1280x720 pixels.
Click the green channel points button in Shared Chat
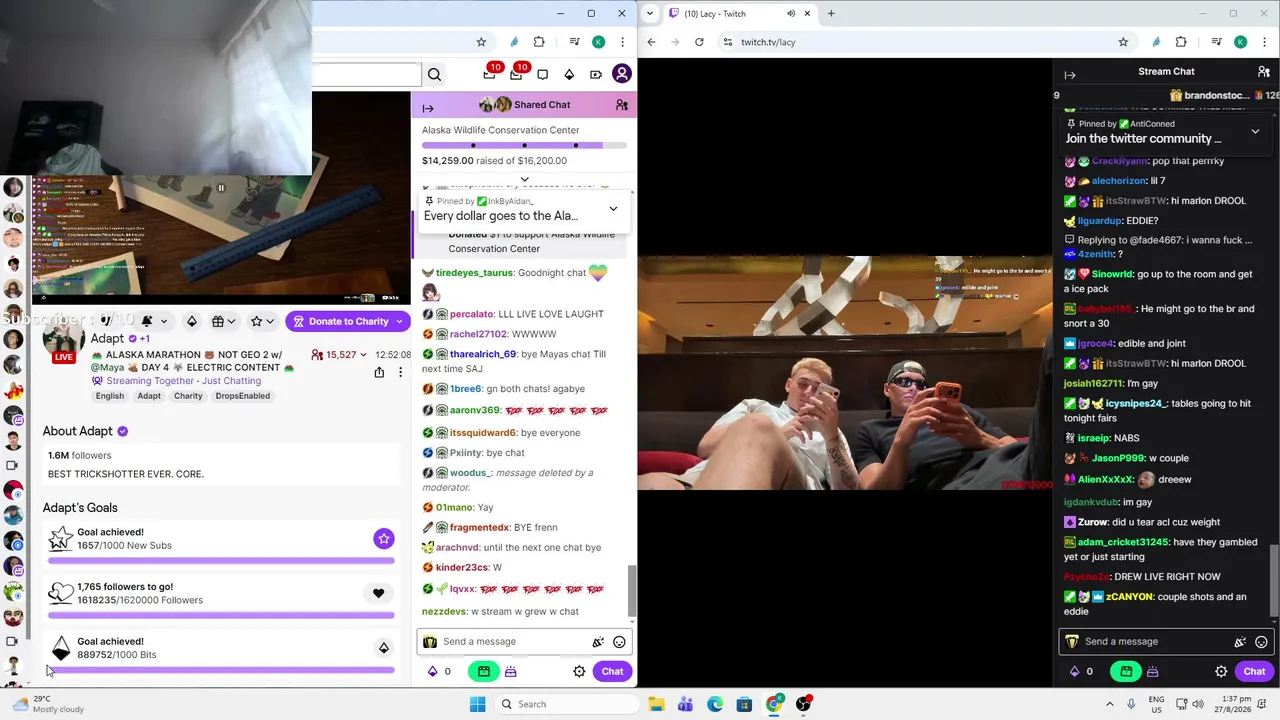484,672
